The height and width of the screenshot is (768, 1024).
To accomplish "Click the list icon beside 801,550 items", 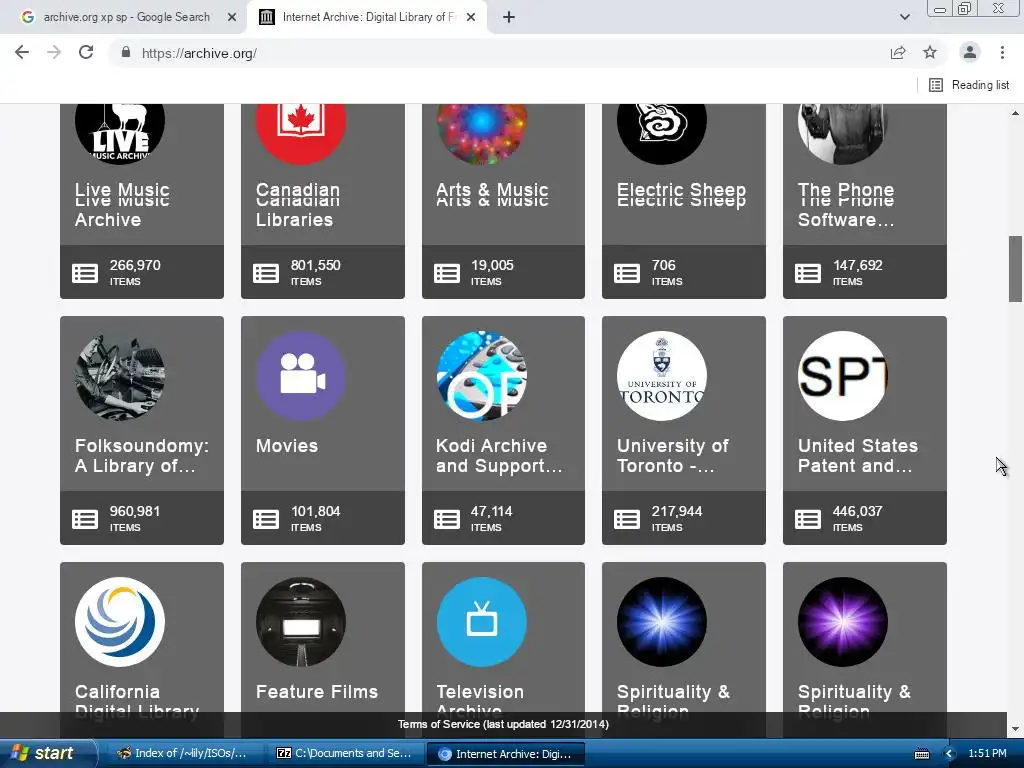I will click(266, 273).
